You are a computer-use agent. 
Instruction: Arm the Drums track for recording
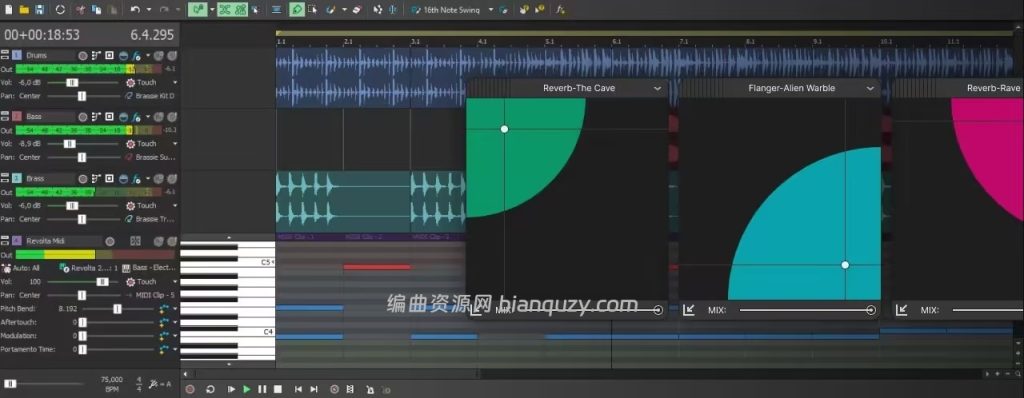[83, 56]
